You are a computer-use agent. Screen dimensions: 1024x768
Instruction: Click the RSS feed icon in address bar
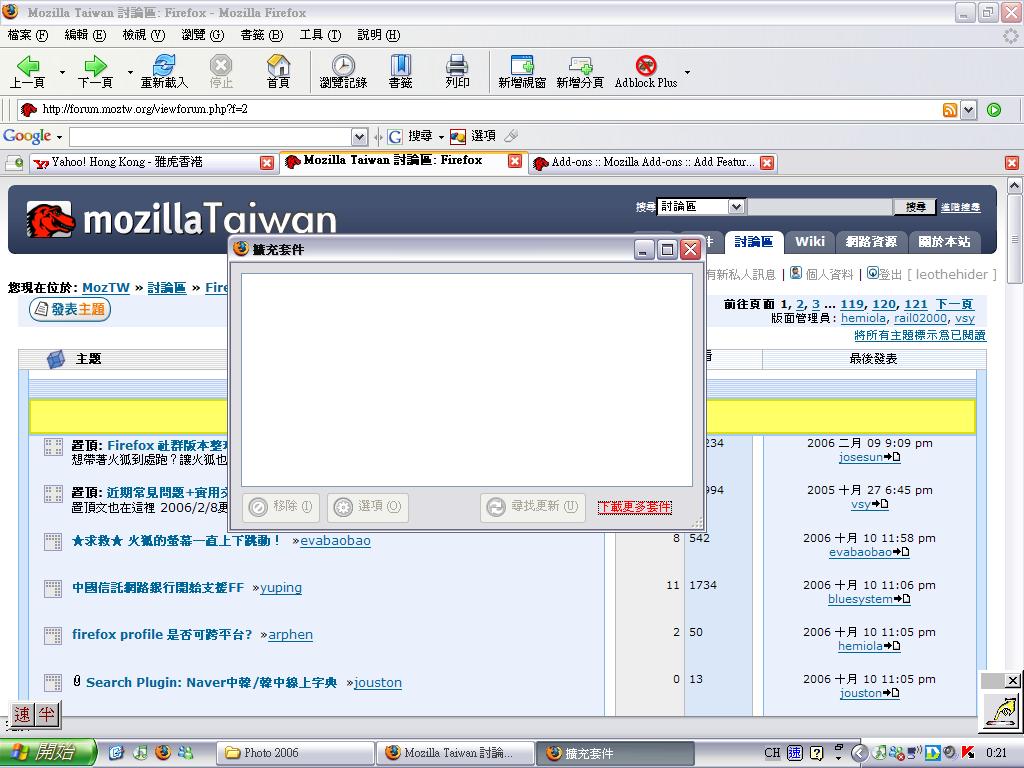950,110
